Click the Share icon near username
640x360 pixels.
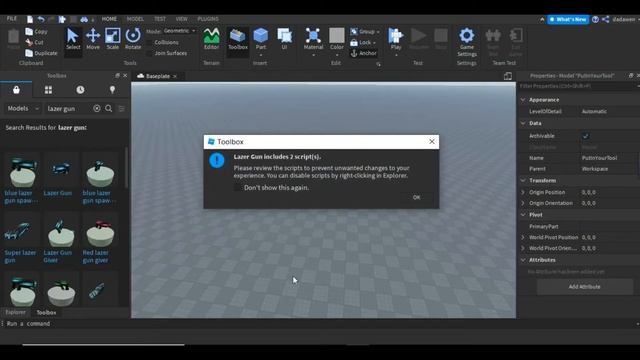[x=606, y=20]
